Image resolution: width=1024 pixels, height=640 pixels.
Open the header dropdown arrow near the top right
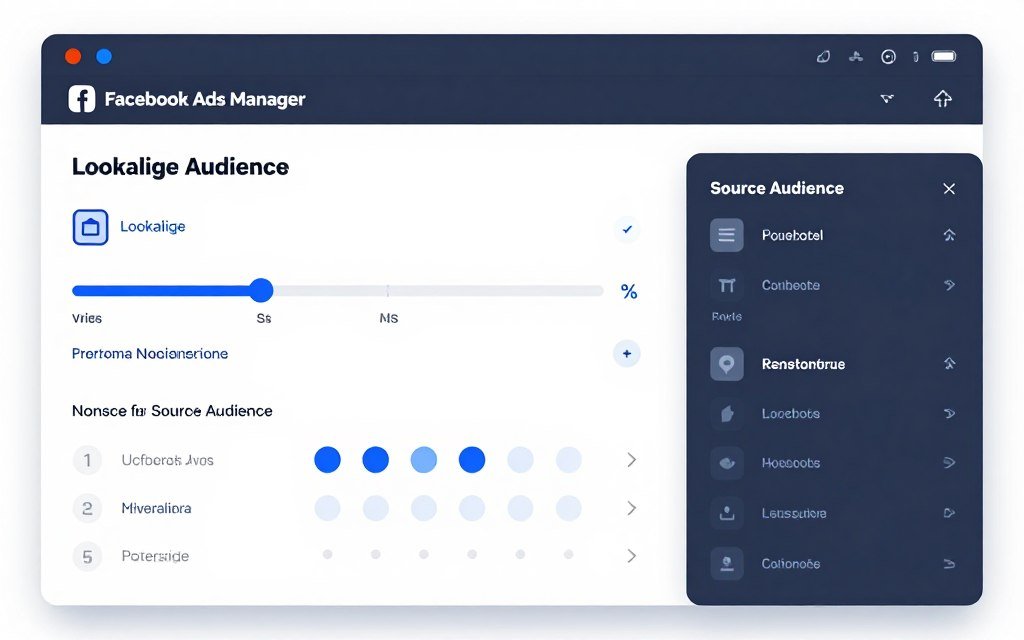(887, 98)
